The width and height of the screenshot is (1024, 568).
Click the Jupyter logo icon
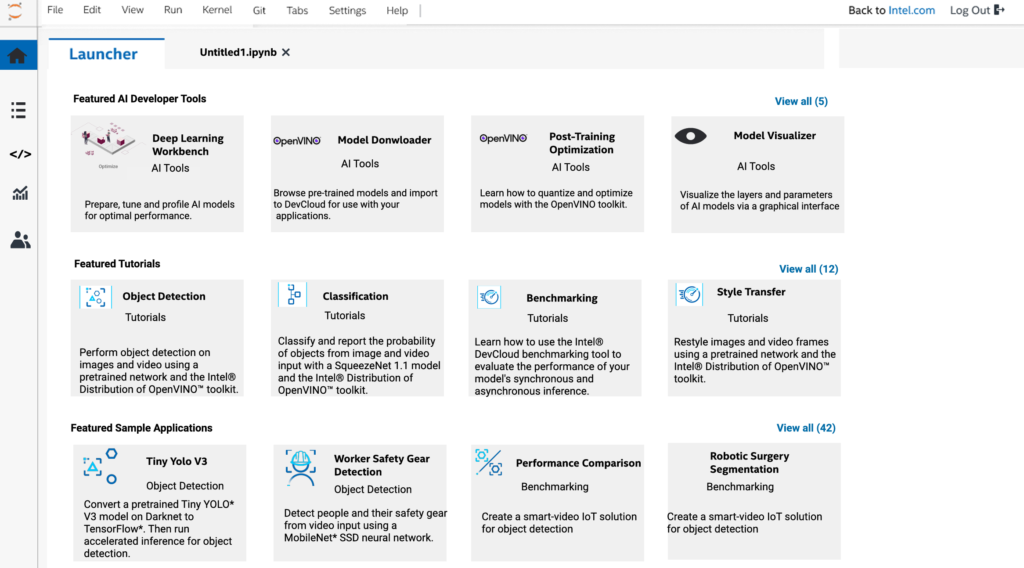point(15,10)
